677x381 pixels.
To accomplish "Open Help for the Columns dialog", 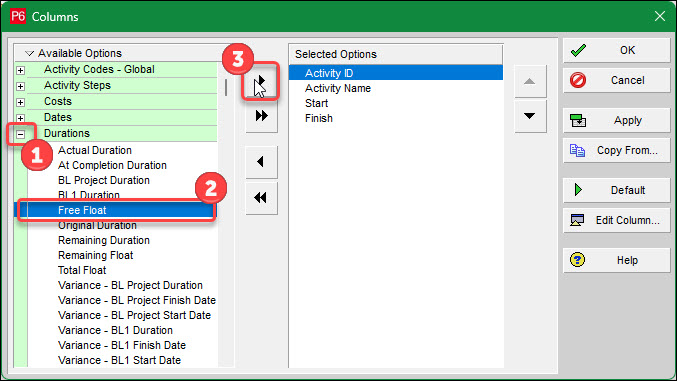I will [616, 260].
